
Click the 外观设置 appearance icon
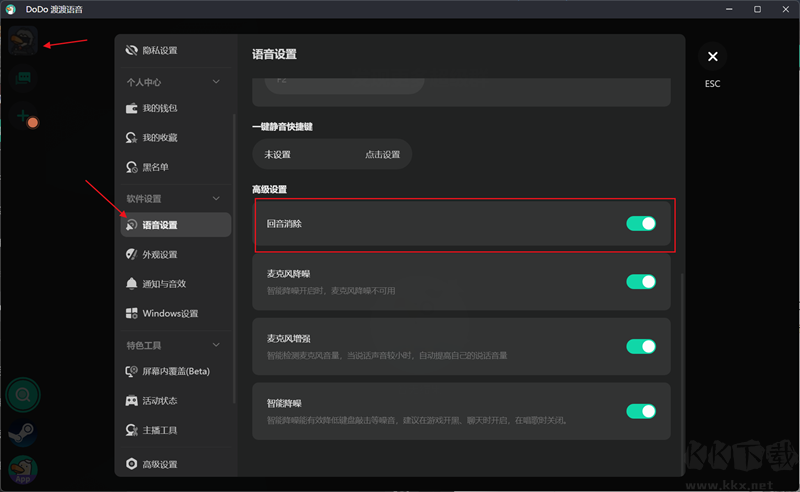tap(132, 254)
